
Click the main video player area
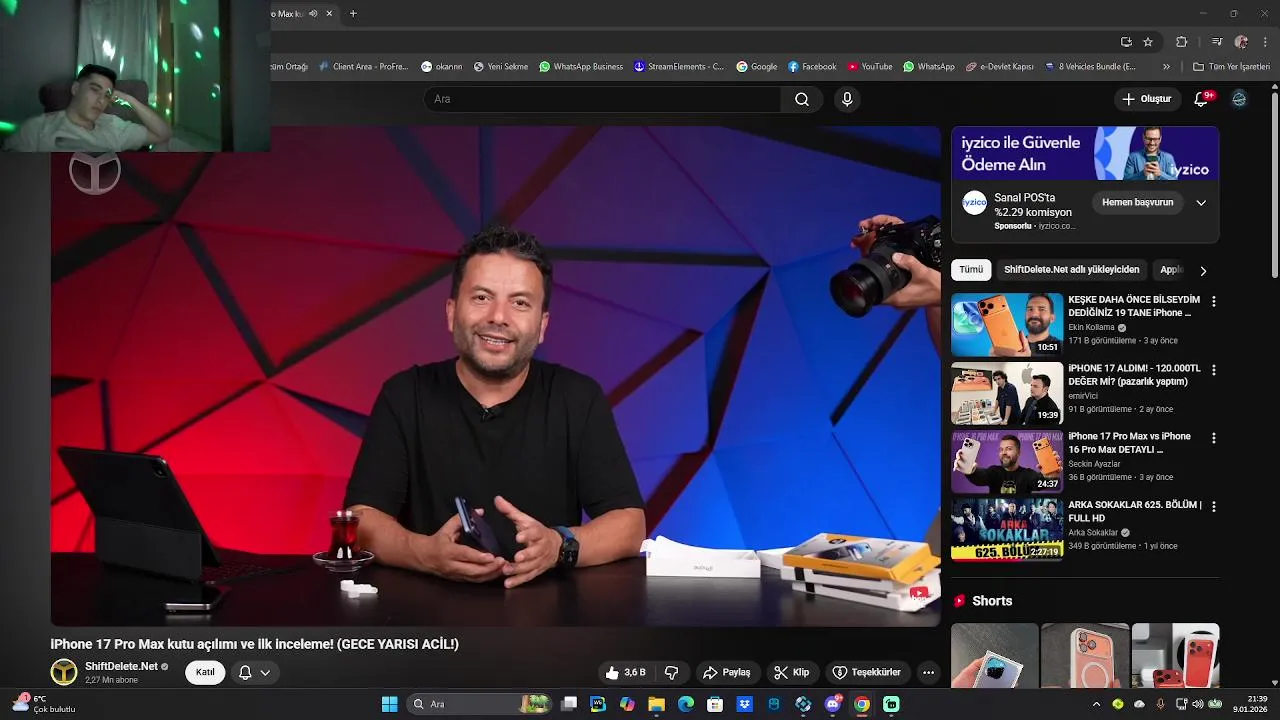click(496, 376)
